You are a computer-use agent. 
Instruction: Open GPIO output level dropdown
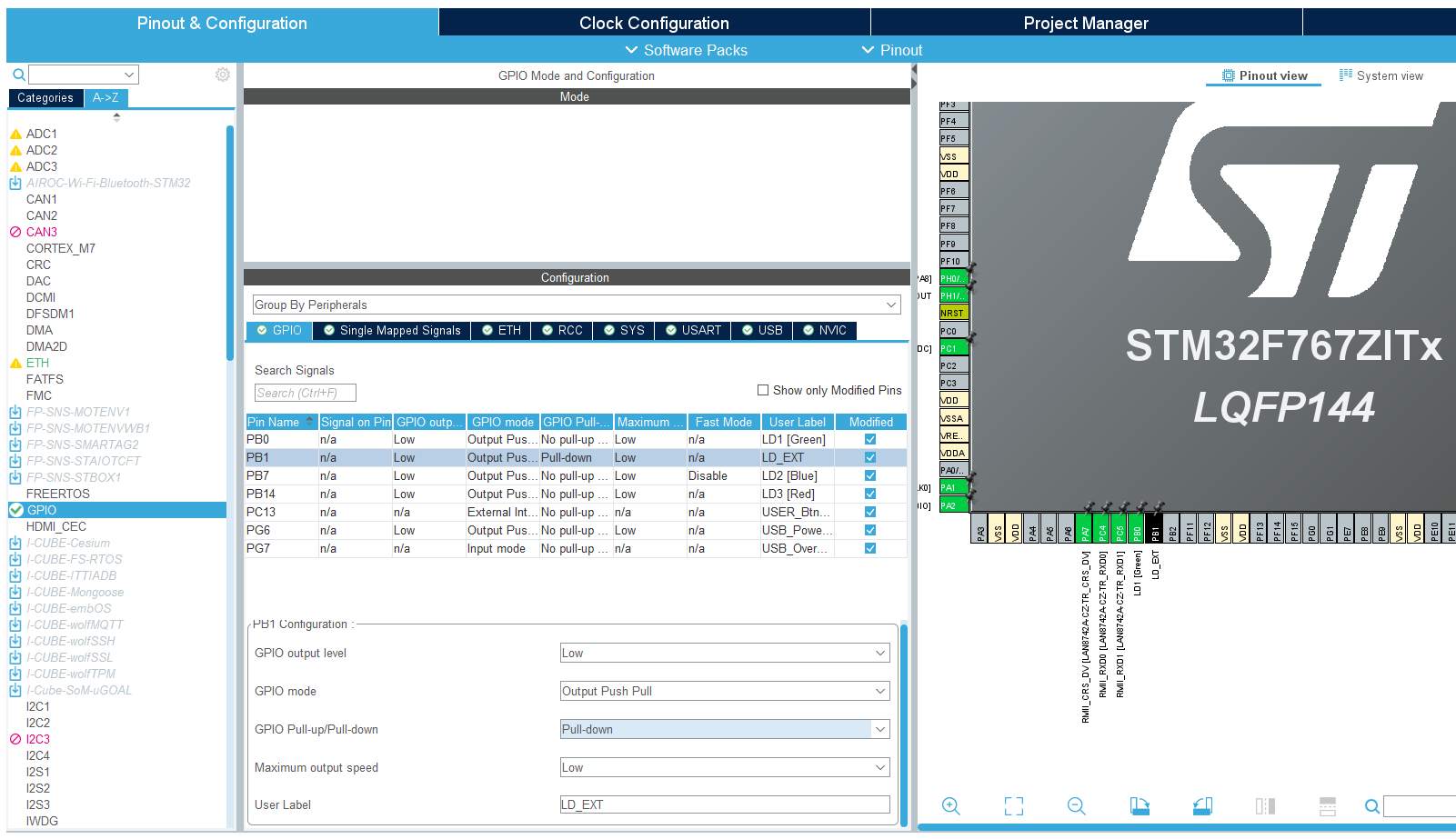(x=725, y=653)
